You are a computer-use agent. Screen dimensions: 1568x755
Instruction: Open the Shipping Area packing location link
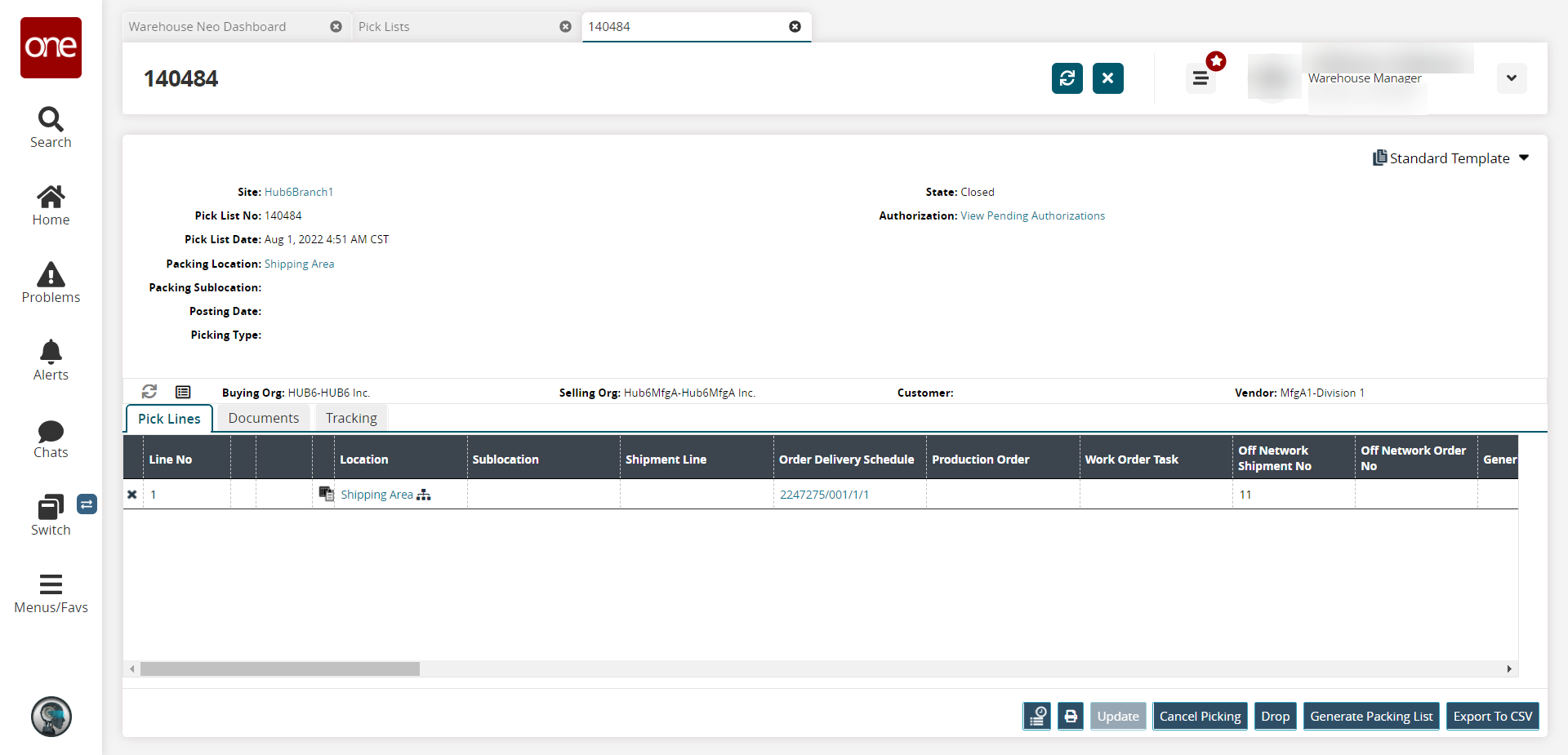click(299, 264)
